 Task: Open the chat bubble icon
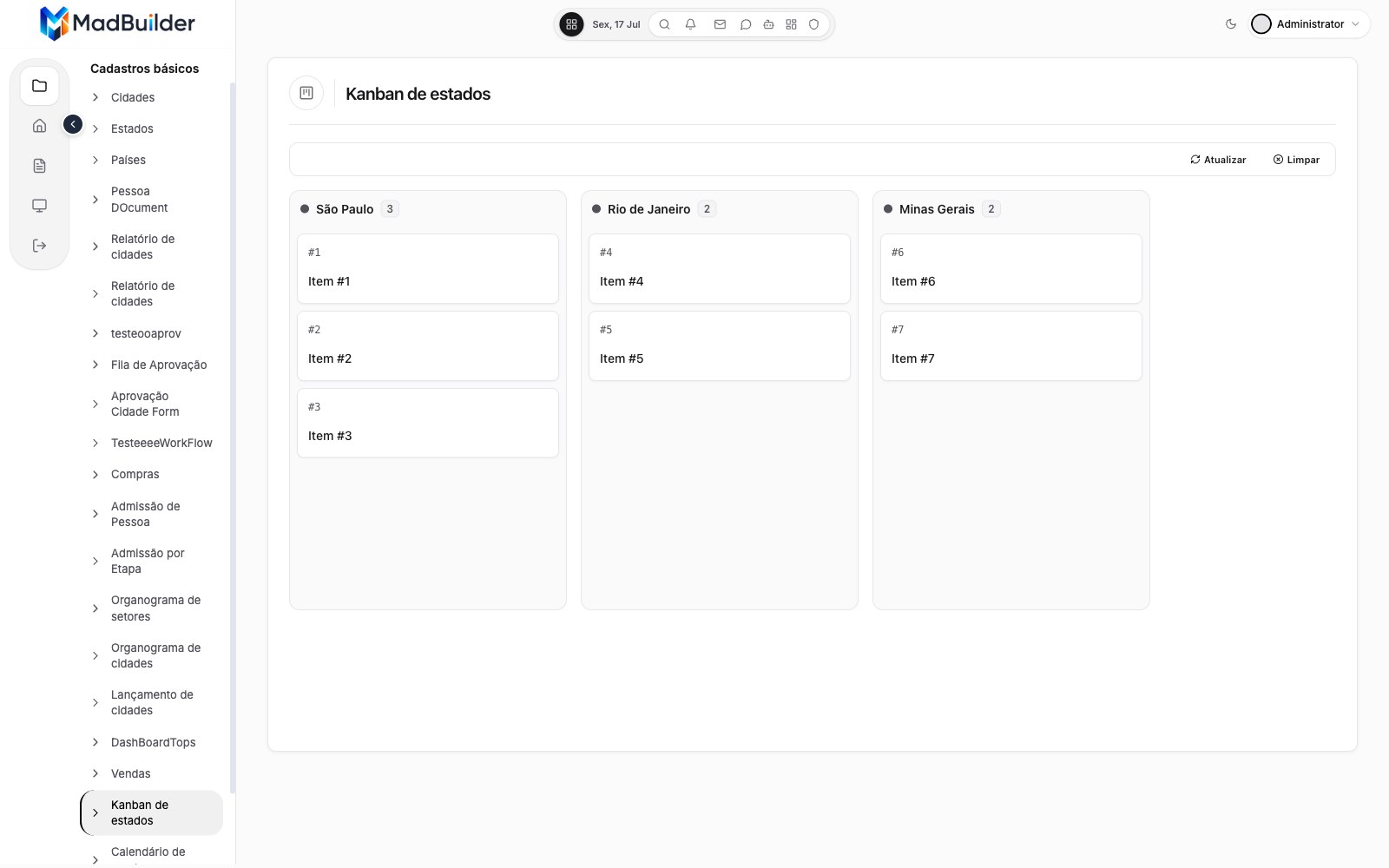click(x=745, y=24)
